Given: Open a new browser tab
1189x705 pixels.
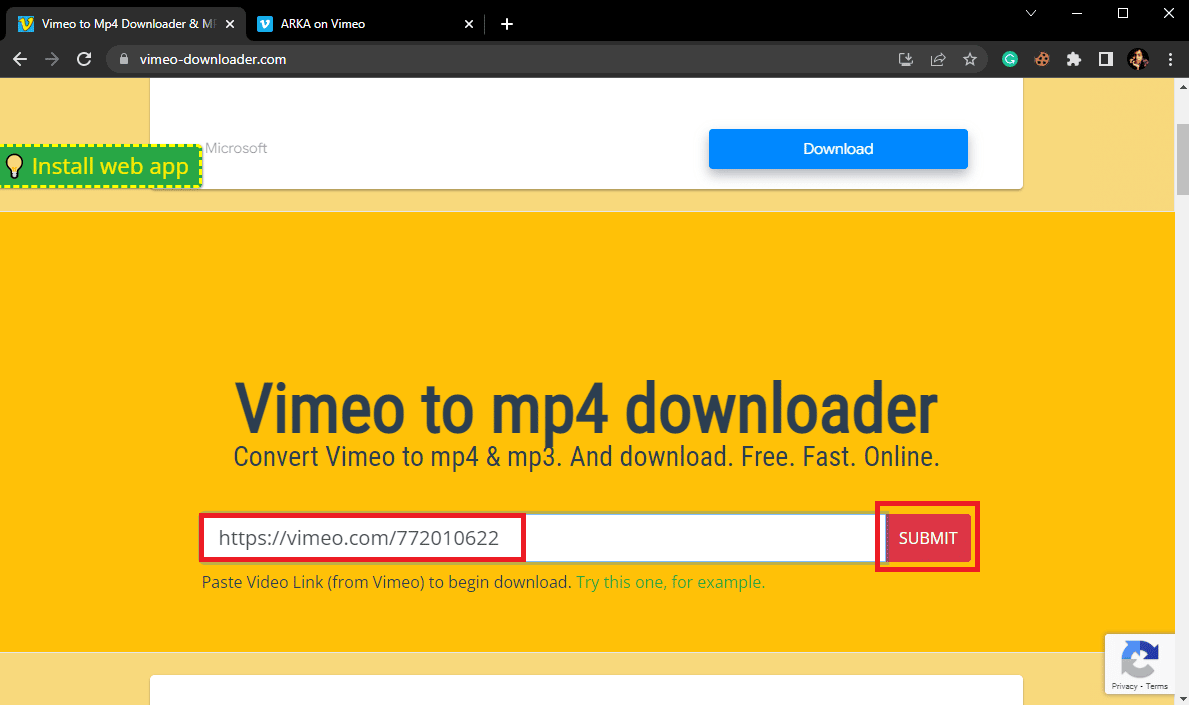Looking at the screenshot, I should pyautogui.click(x=507, y=24).
